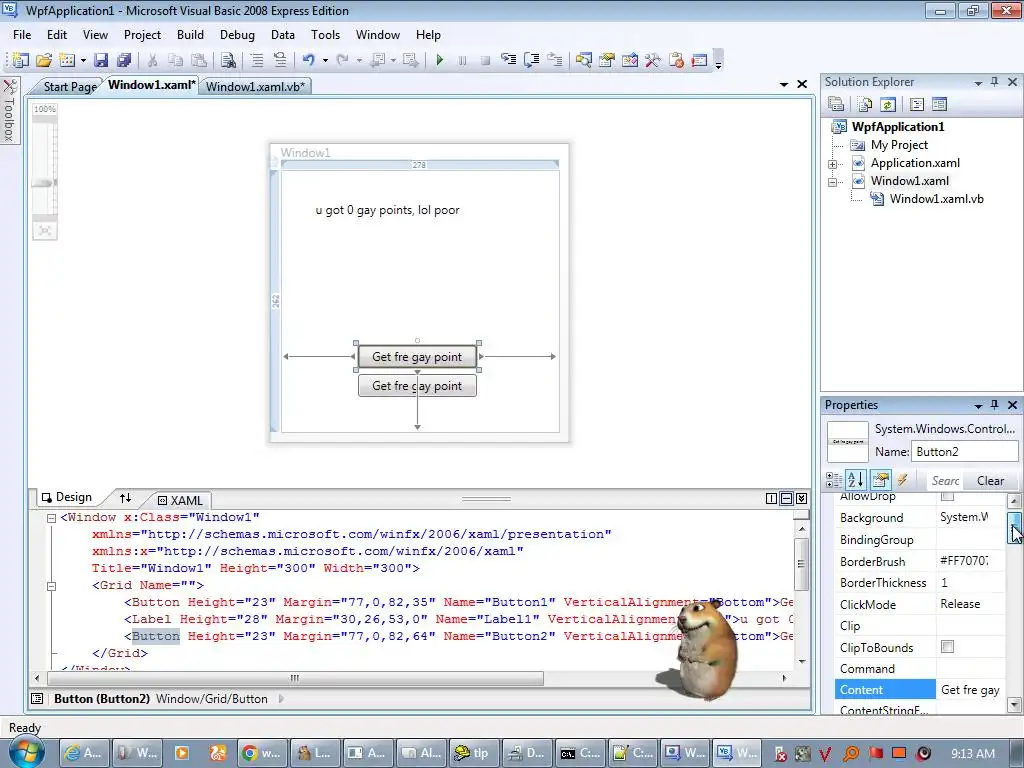The image size is (1024, 768).
Task: Click the Step Into toolbar icon
Action: point(509,61)
